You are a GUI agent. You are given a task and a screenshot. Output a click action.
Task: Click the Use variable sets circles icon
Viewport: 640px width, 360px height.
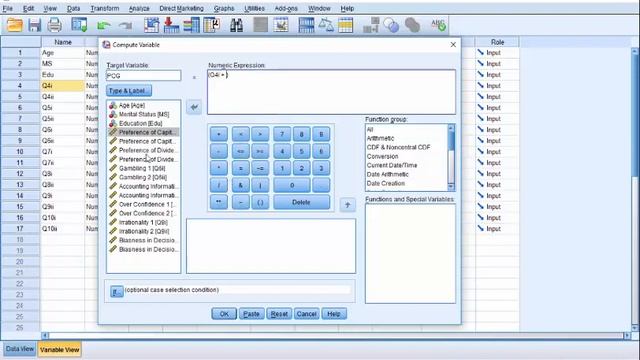pos(391,25)
